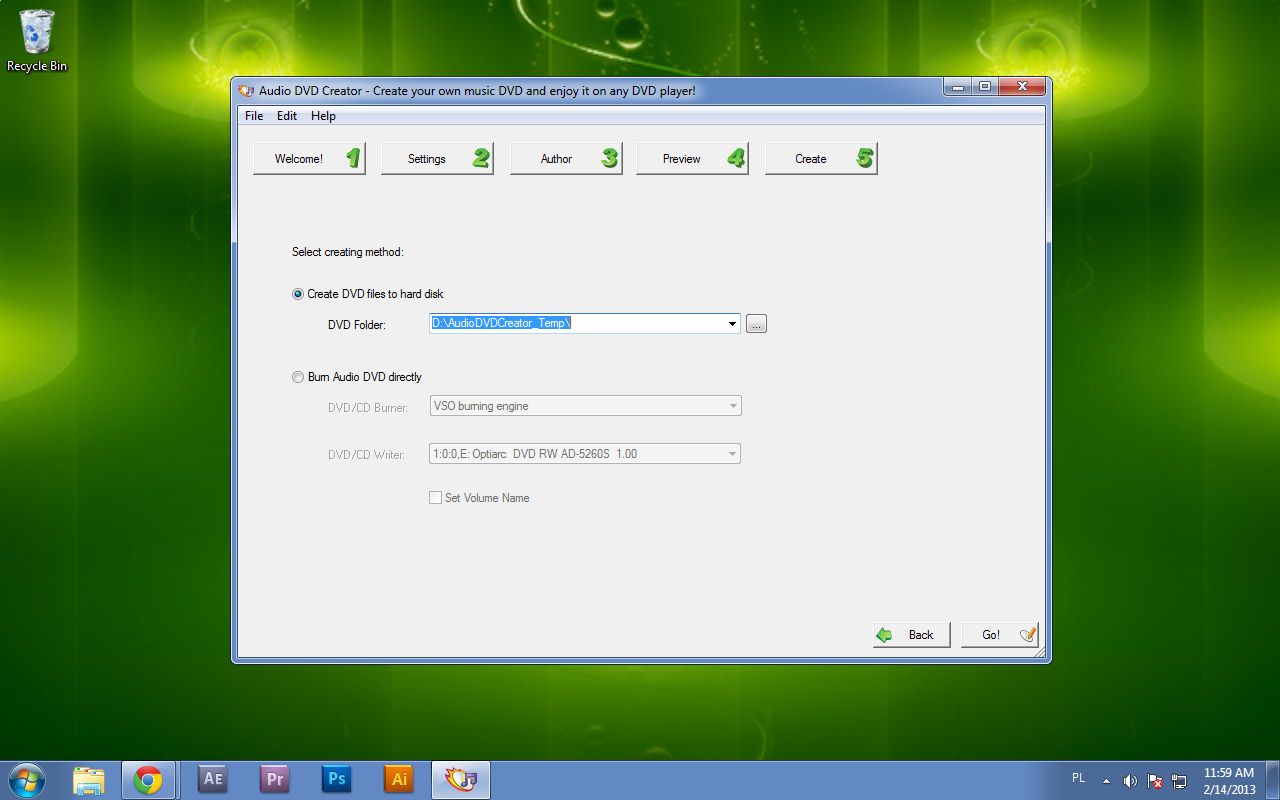This screenshot has width=1280, height=800.
Task: Click the Go! button
Action: [1000, 635]
